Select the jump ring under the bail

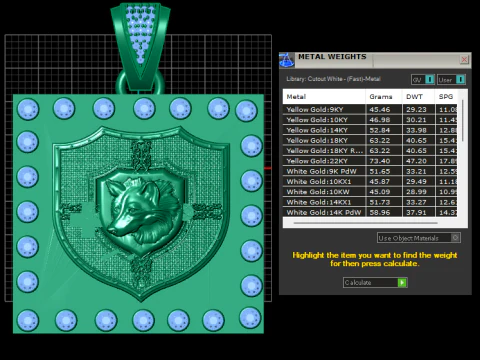(140, 83)
